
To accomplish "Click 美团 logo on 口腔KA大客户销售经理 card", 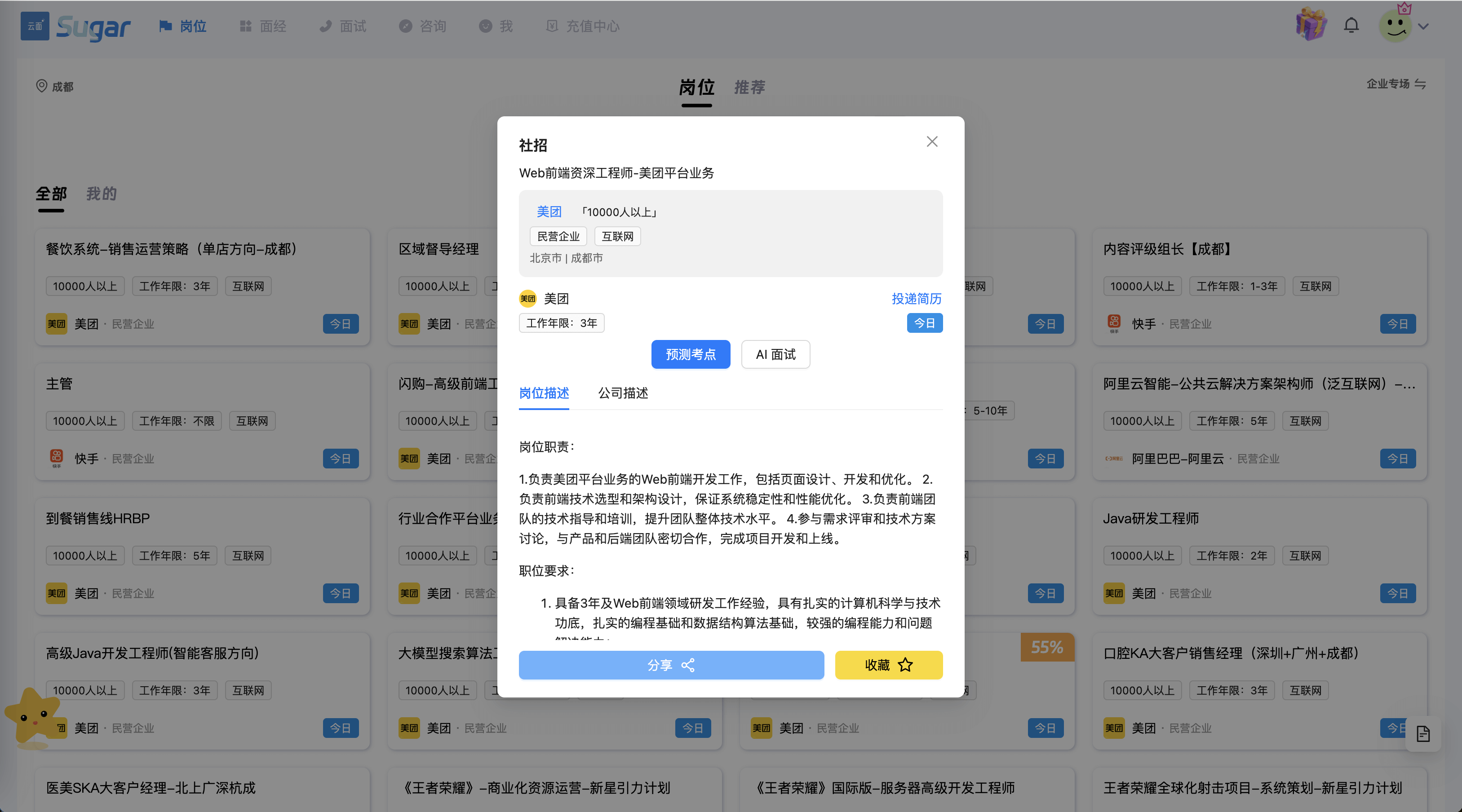I will 1114,728.
